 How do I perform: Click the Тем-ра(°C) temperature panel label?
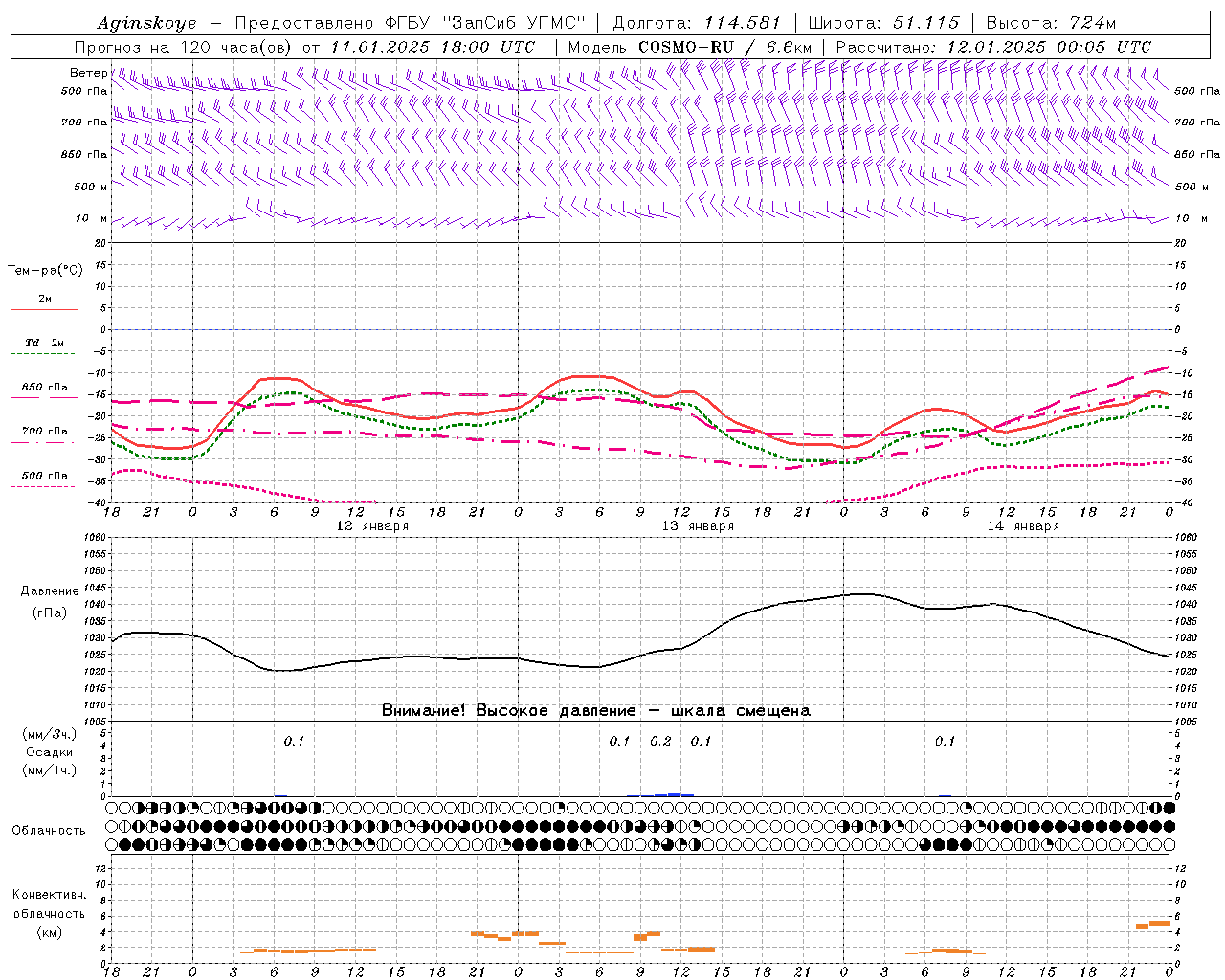point(45,271)
